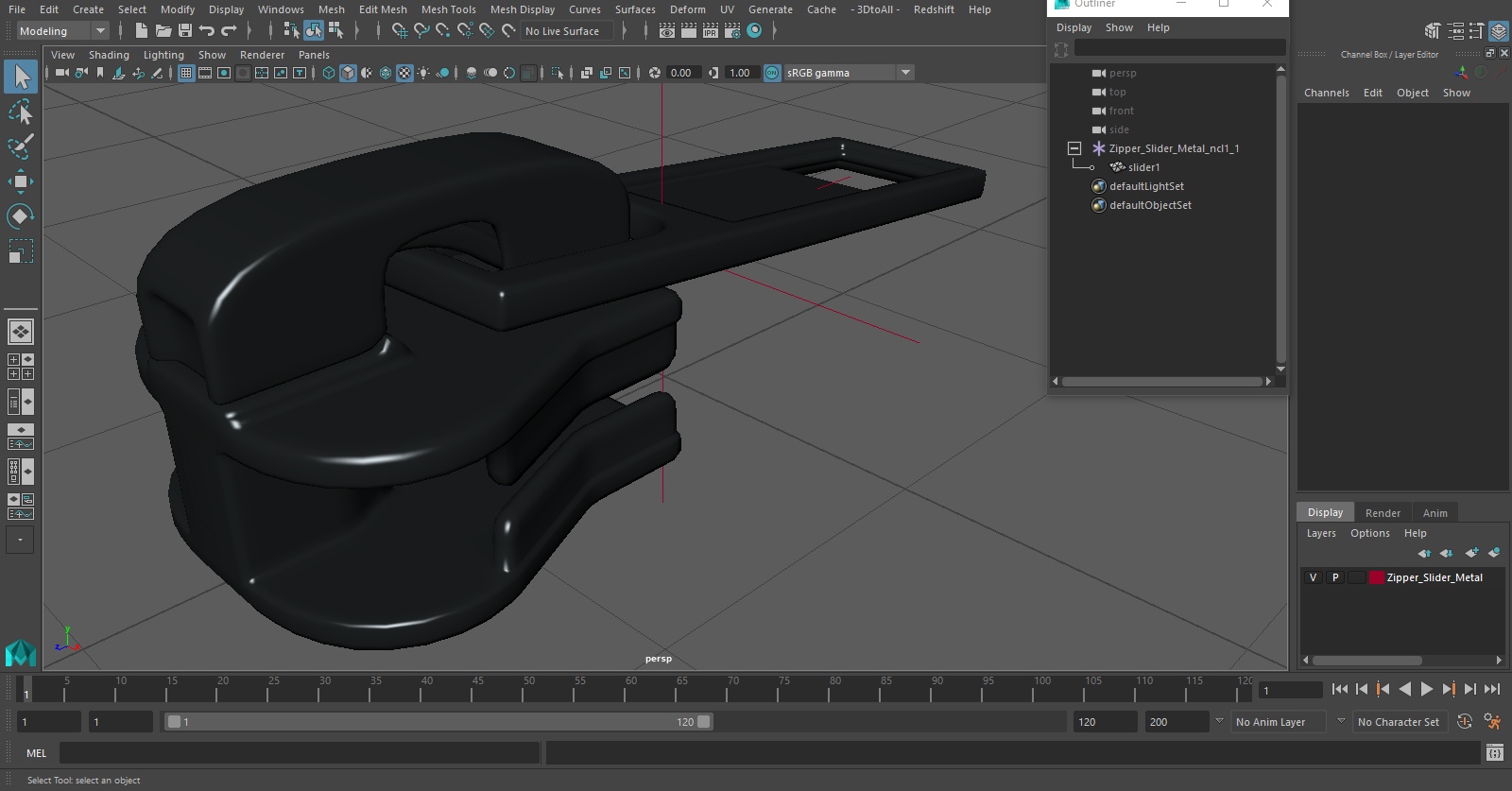Viewport: 1512px width, 791px height.
Task: Play the animation forward
Action: (1426, 690)
